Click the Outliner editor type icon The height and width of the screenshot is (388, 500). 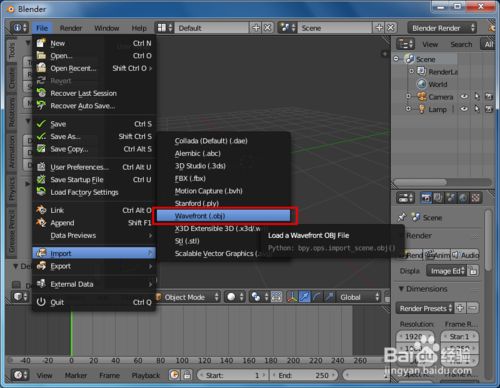405,44
